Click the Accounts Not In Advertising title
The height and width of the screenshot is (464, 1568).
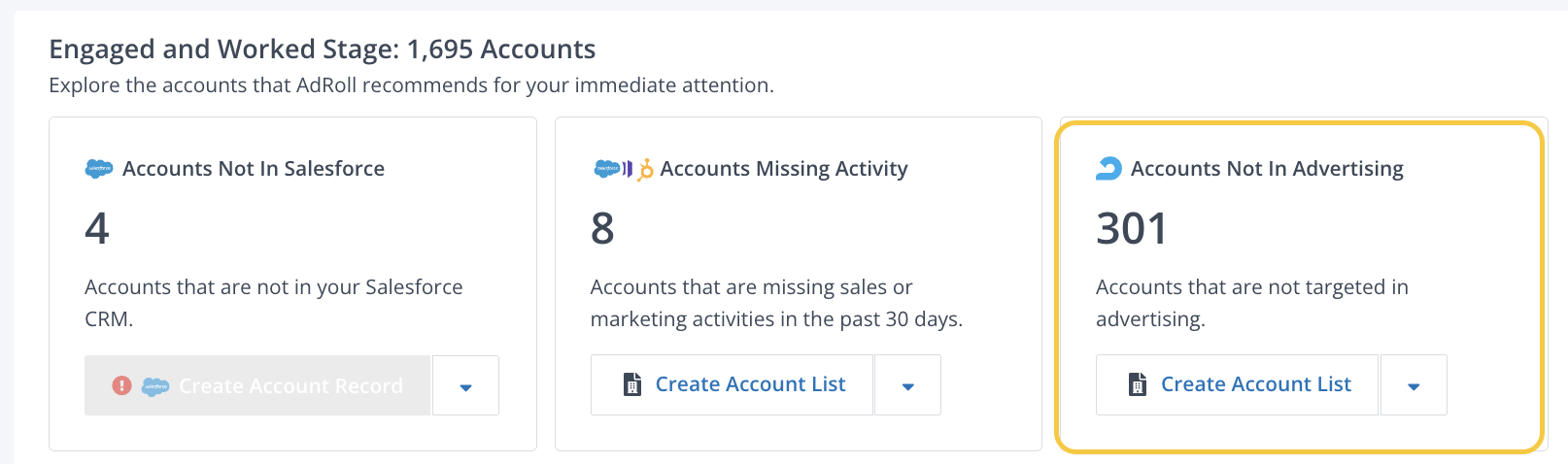tap(1267, 169)
